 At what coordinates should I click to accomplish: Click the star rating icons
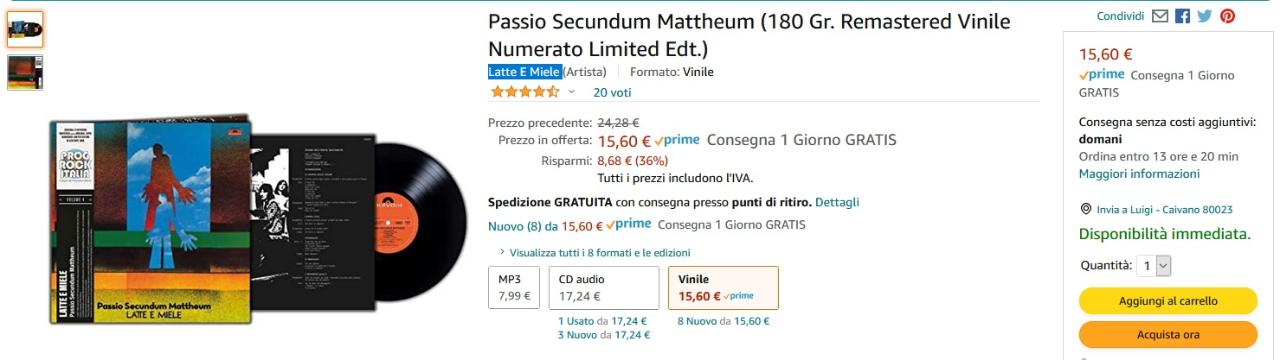click(x=524, y=92)
